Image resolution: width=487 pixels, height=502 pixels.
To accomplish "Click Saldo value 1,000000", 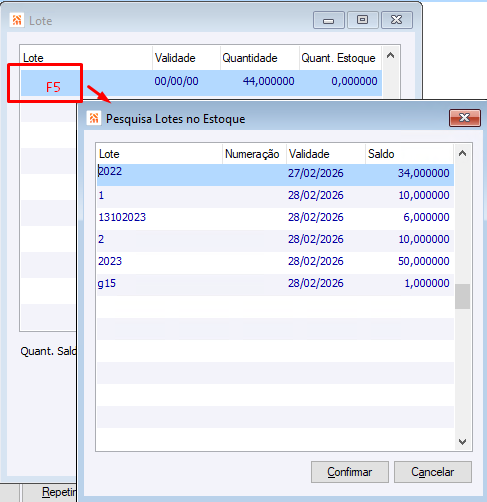I will coord(427,283).
